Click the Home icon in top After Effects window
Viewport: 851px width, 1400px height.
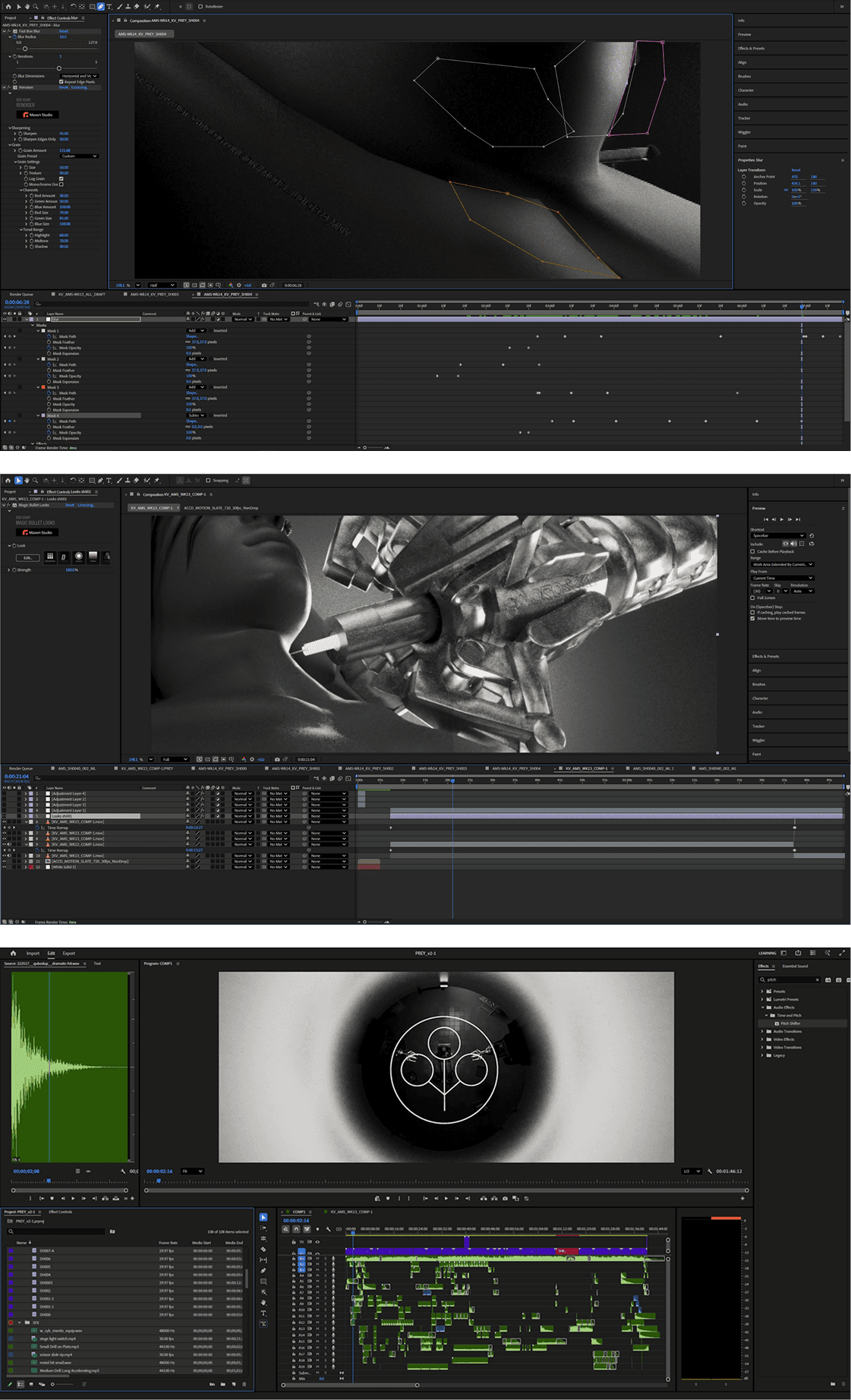[x=9, y=6]
